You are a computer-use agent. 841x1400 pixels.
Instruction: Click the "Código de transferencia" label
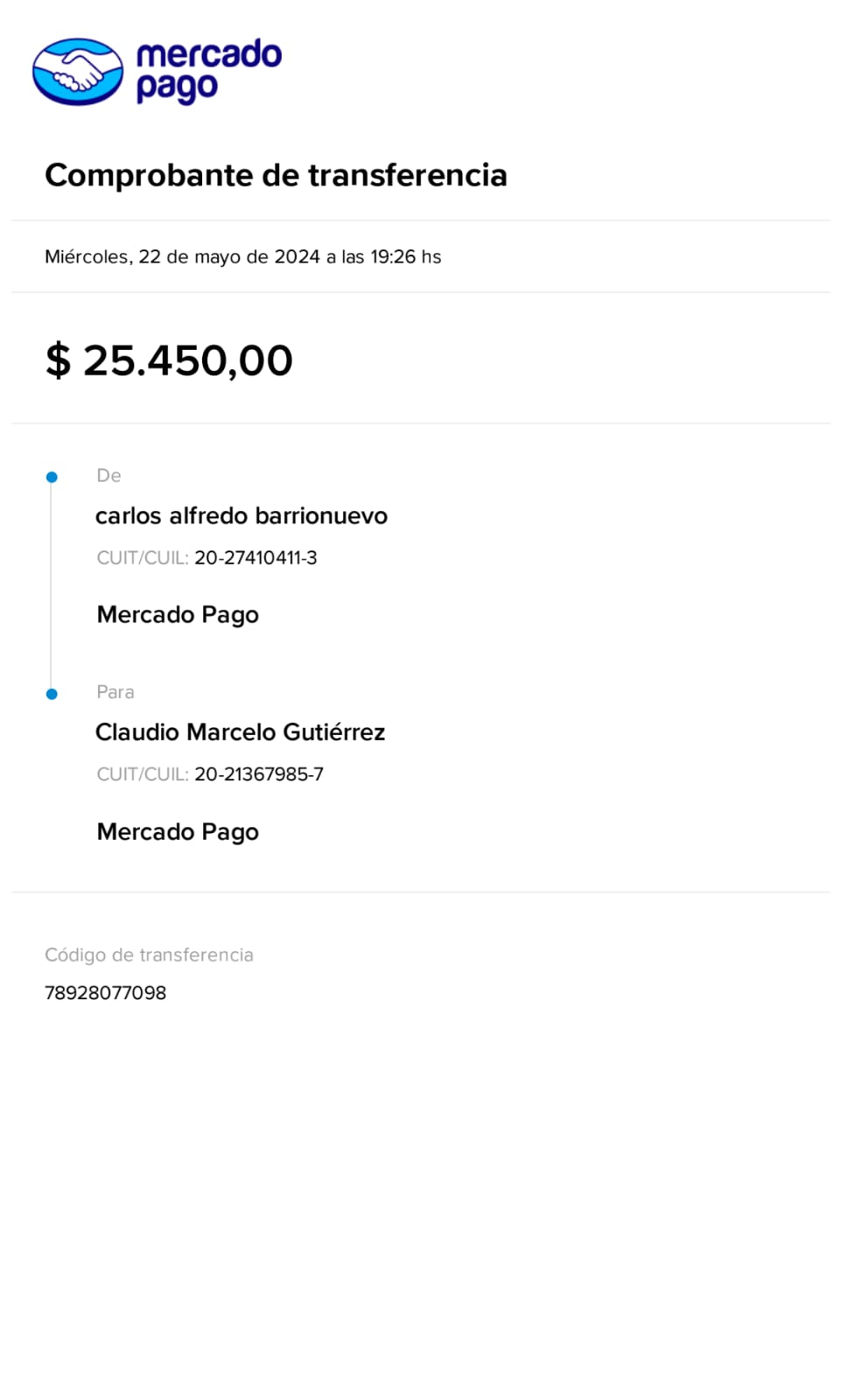tap(149, 955)
